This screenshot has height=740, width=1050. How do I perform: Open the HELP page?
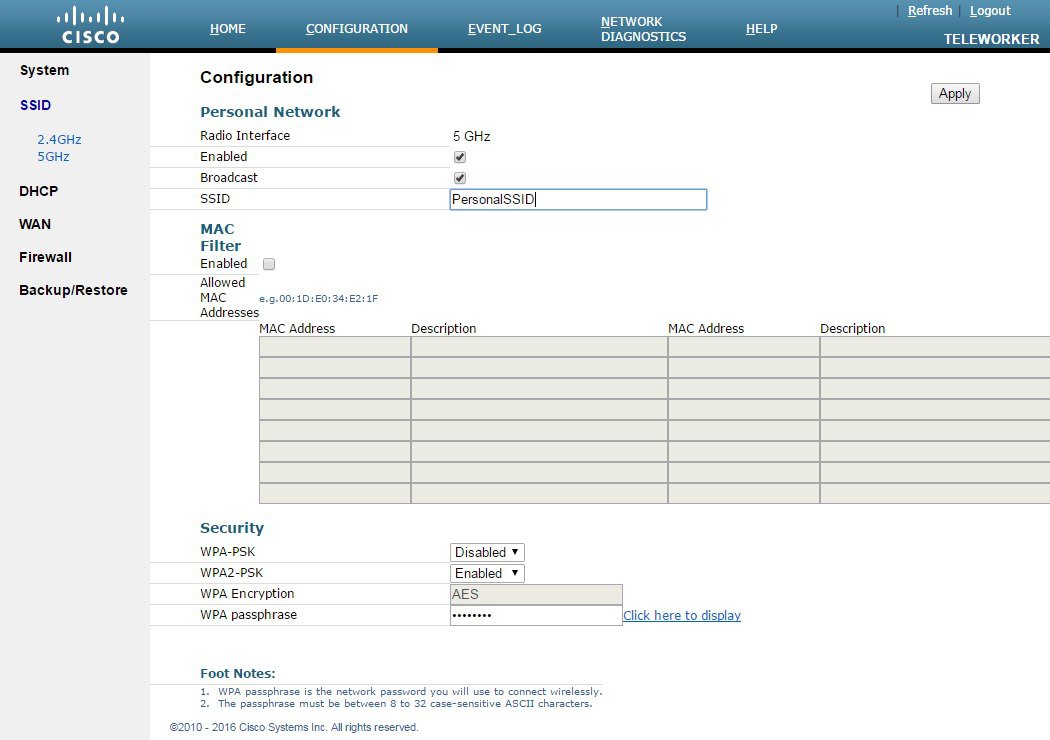[x=762, y=28]
